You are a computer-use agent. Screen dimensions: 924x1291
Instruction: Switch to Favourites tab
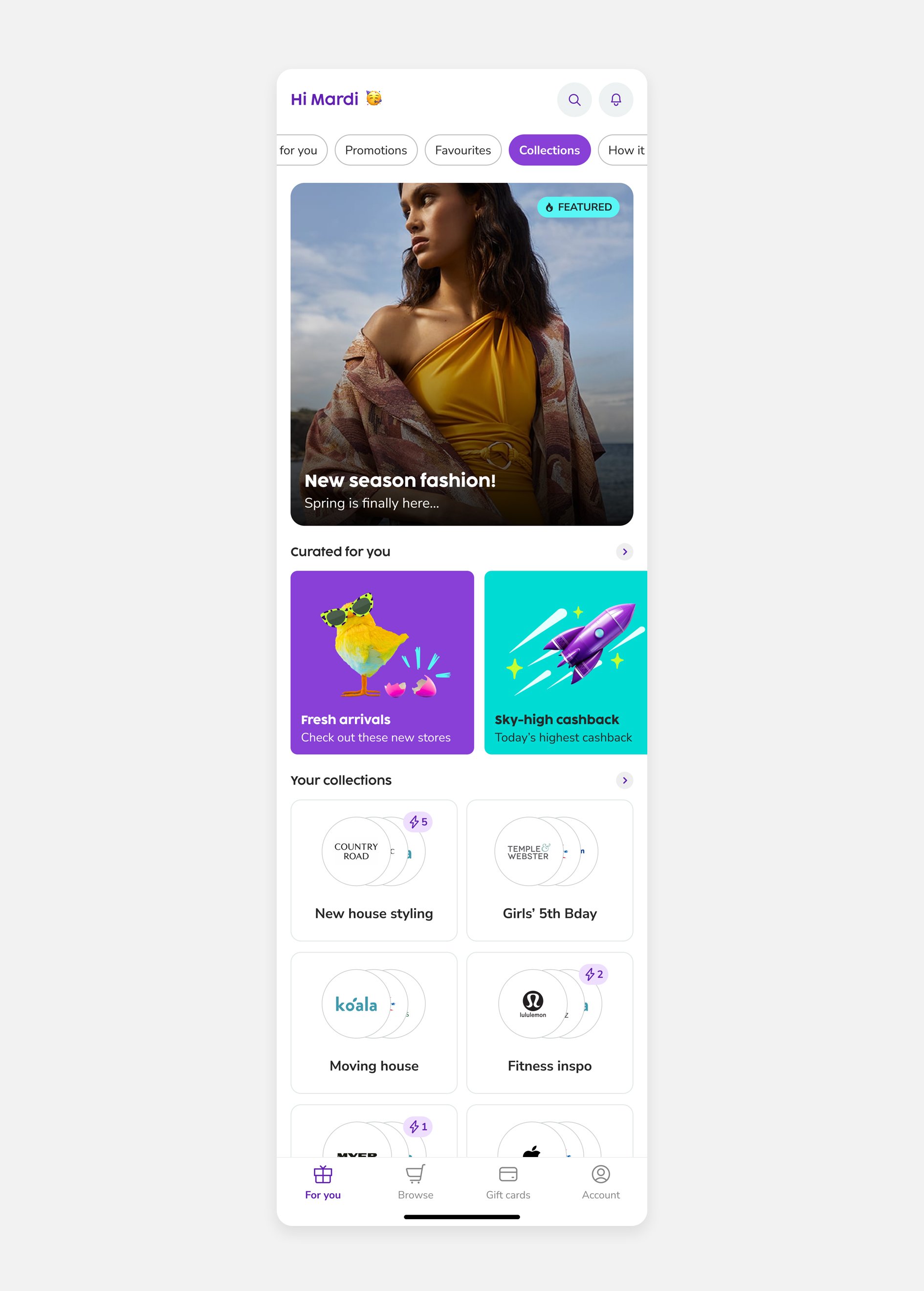(x=463, y=150)
